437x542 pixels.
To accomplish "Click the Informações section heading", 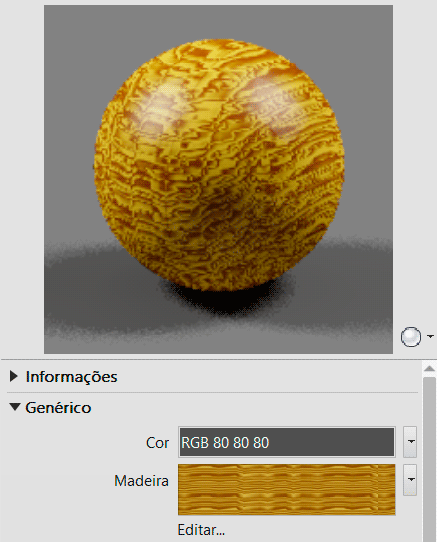I will point(72,377).
